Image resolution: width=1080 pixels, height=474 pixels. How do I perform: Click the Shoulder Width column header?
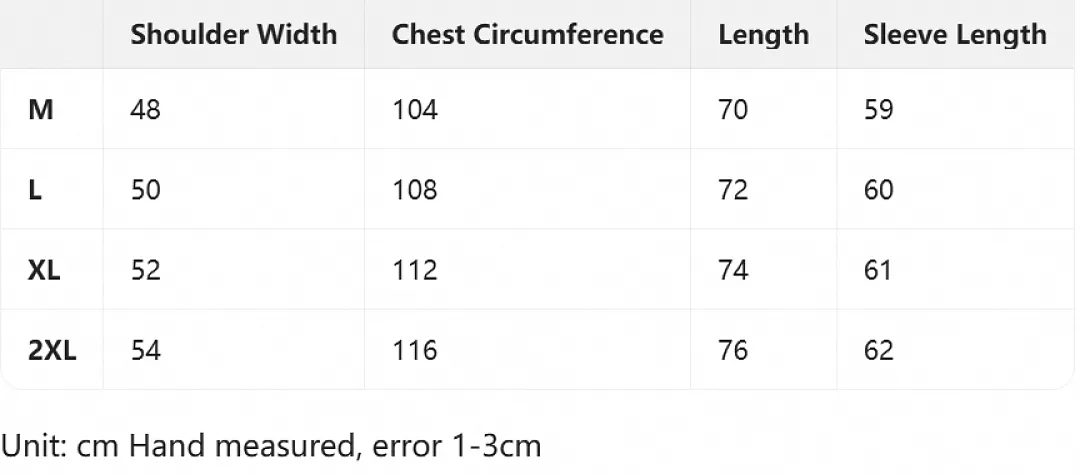[233, 34]
